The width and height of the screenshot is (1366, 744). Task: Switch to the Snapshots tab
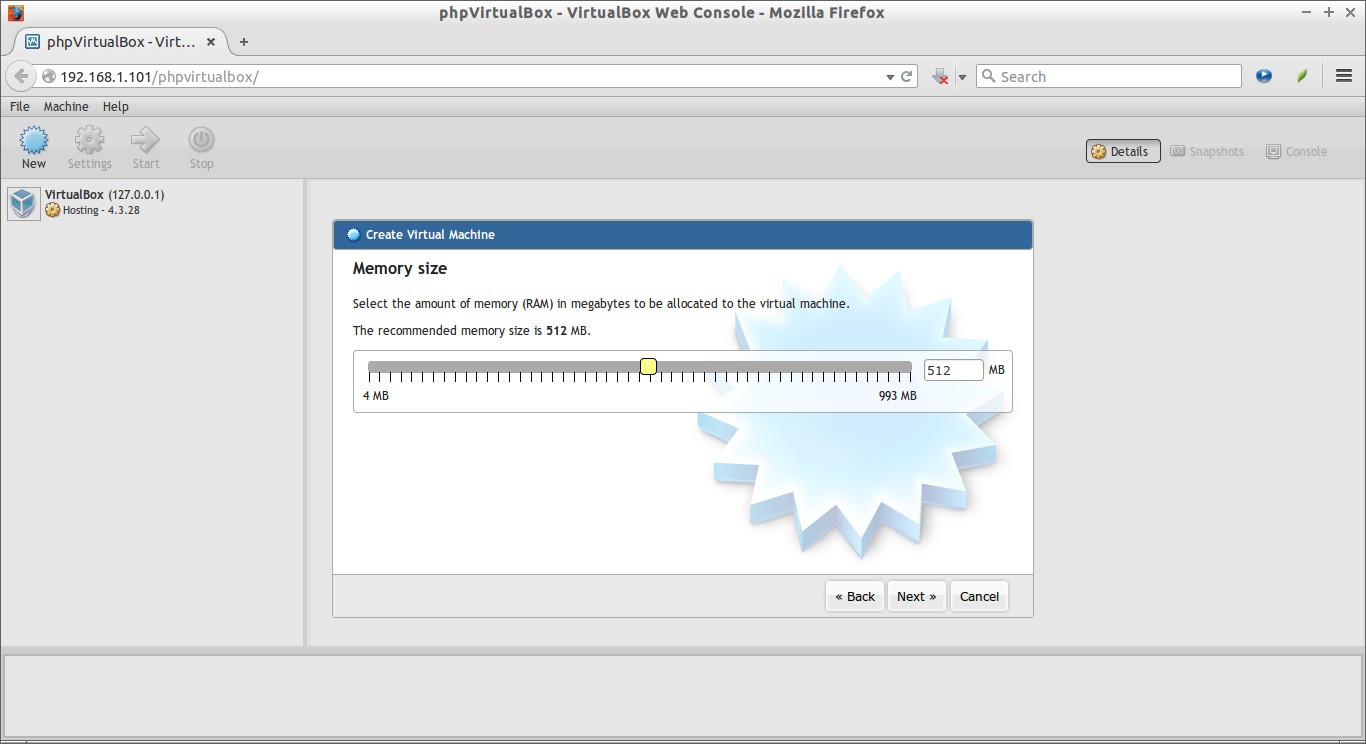point(1207,151)
